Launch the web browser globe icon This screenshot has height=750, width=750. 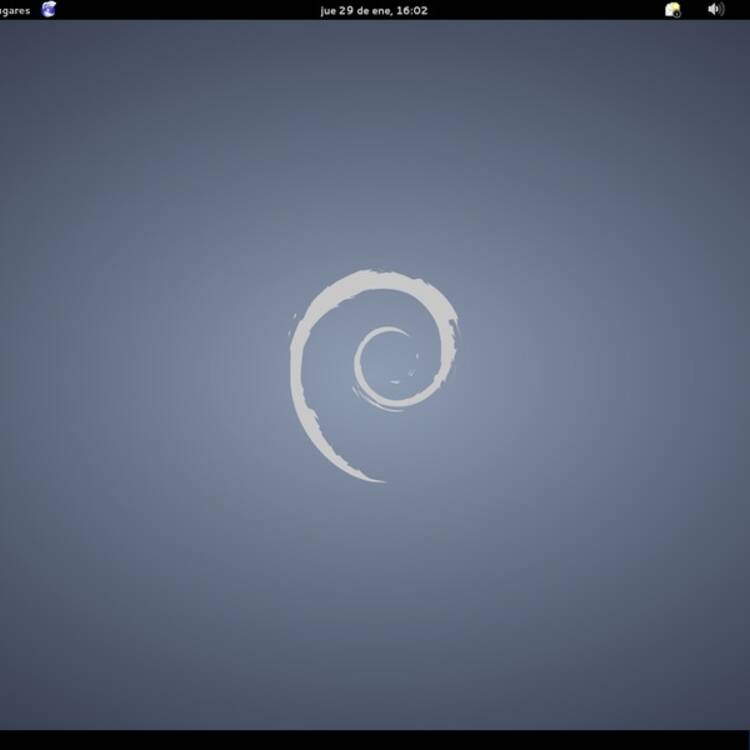click(48, 9)
